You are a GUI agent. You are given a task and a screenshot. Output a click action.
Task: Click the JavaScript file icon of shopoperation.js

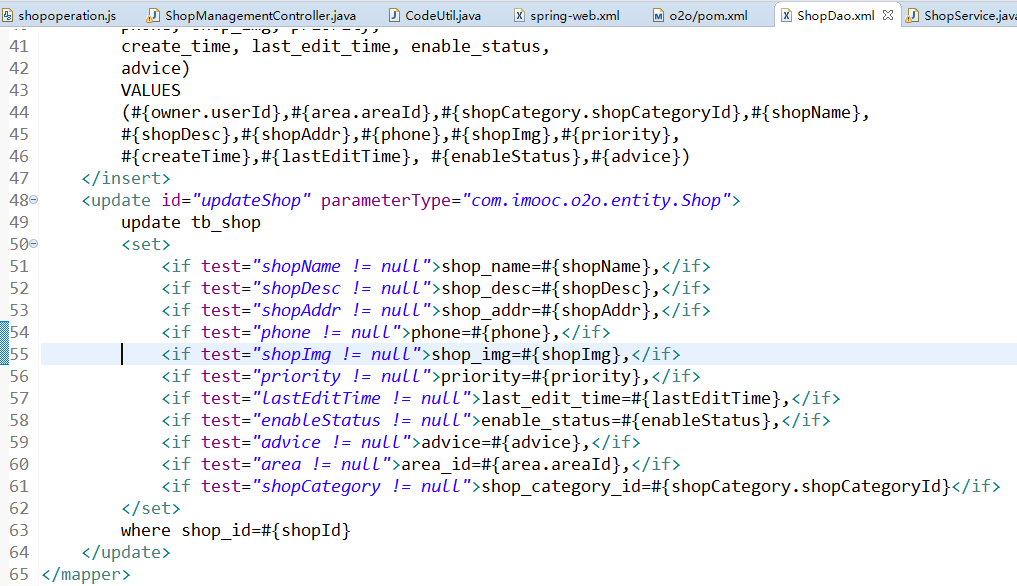click(x=8, y=15)
